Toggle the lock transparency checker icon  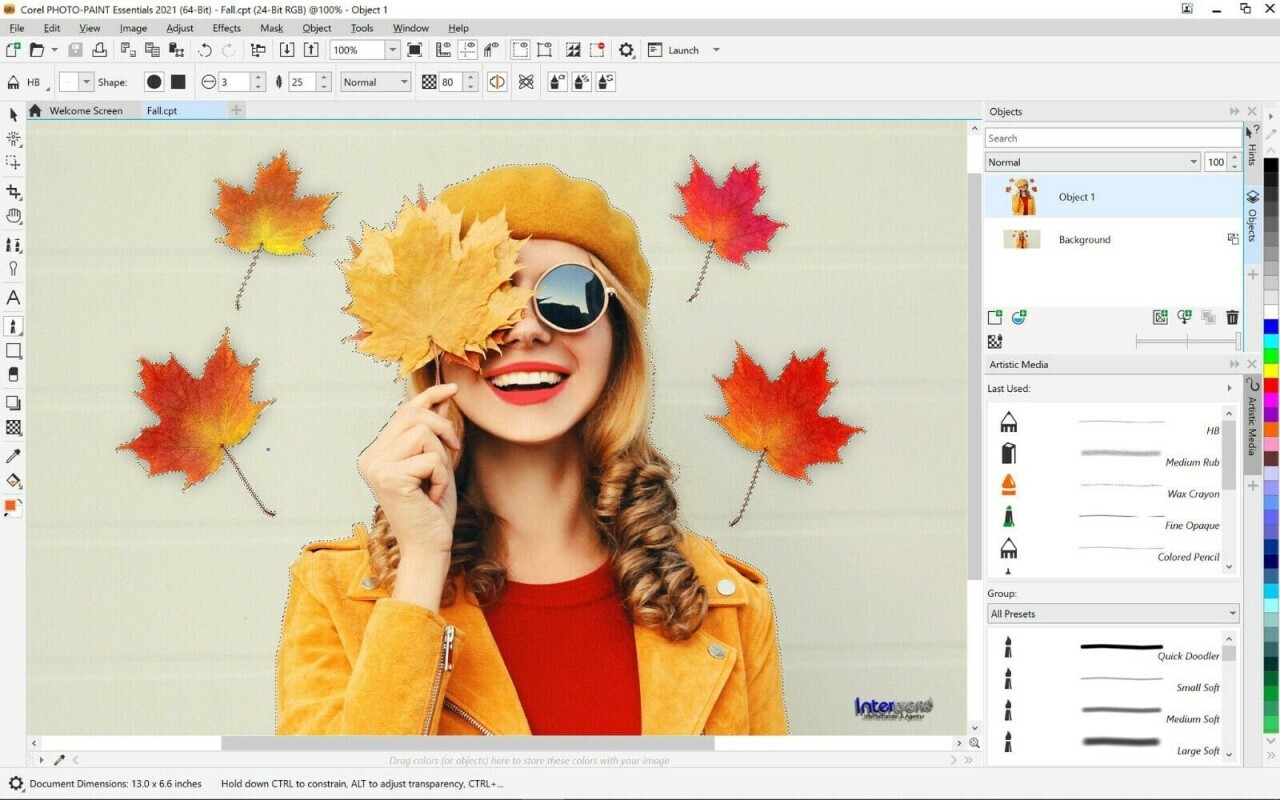995,342
